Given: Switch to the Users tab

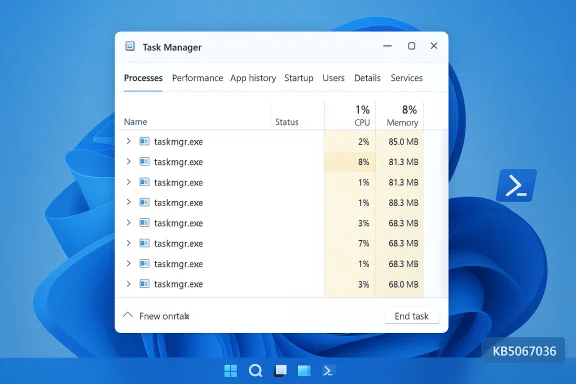Looking at the screenshot, I should pyautogui.click(x=334, y=78).
